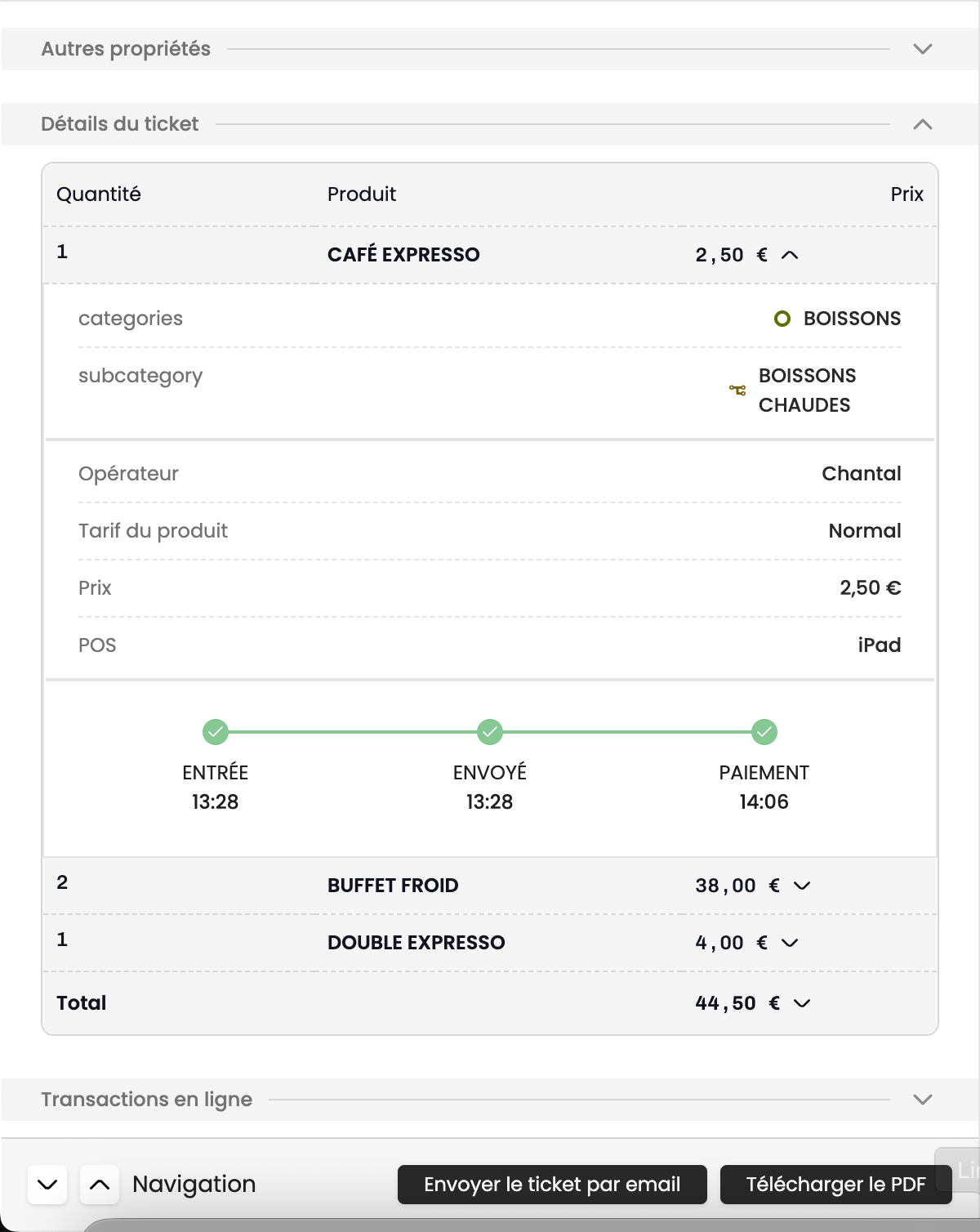The width and height of the screenshot is (980, 1232).
Task: Expand the Transactions en ligne section
Action: (923, 1100)
